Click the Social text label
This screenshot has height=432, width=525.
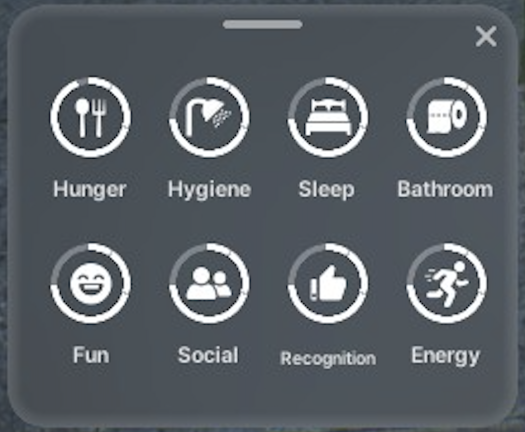(x=208, y=355)
